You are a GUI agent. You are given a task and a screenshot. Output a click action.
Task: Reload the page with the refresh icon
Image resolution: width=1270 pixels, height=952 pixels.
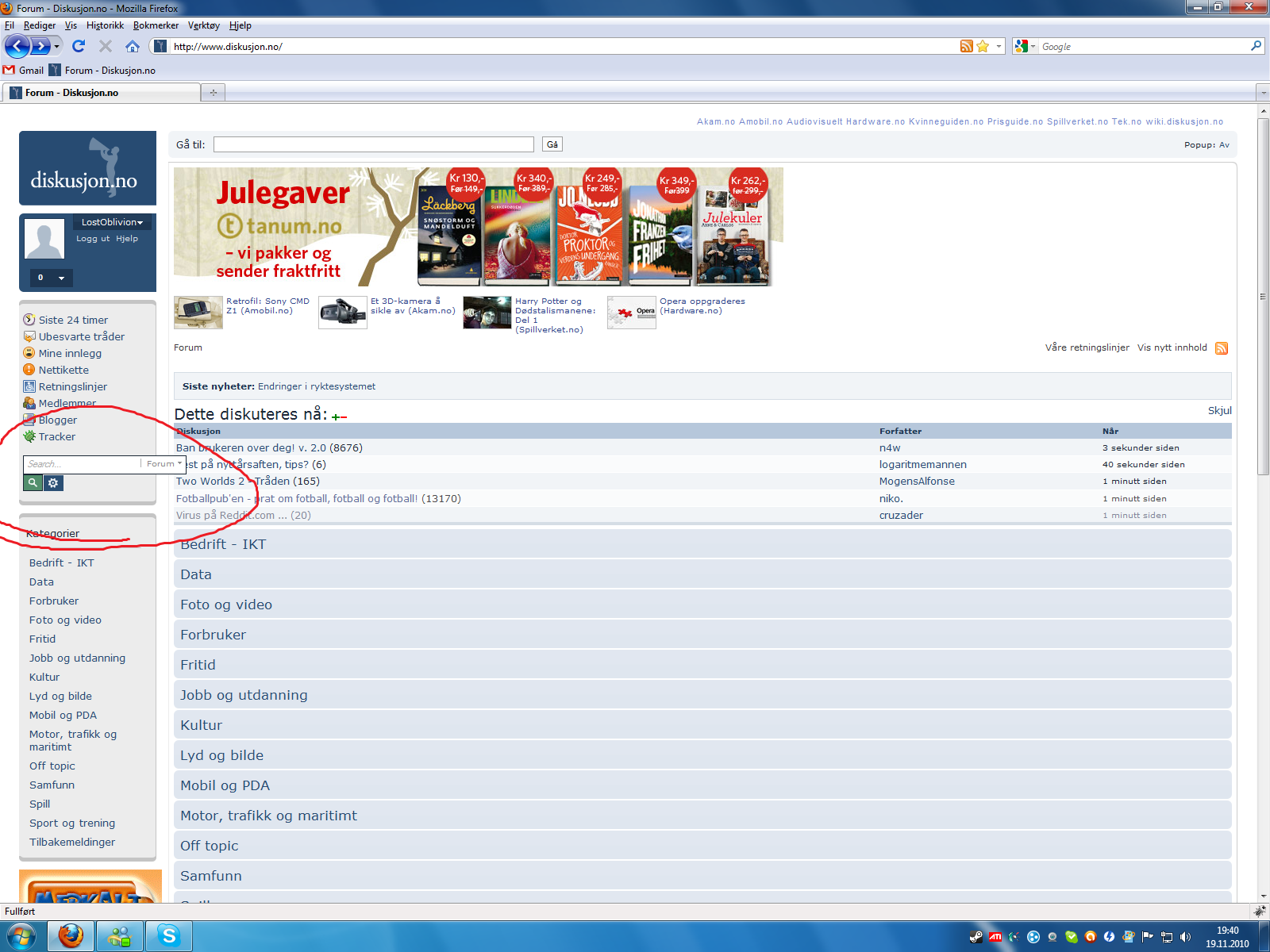(x=78, y=46)
